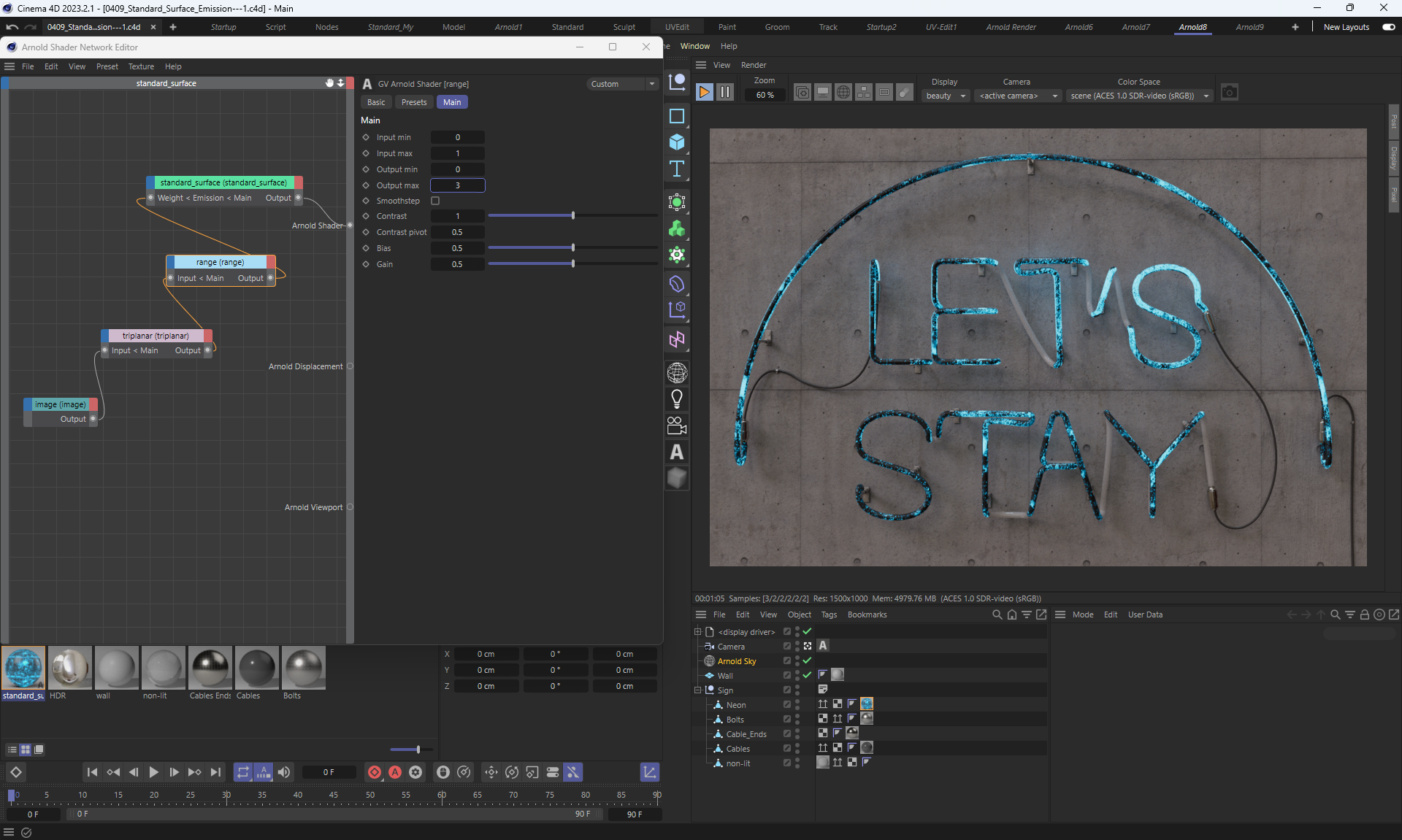
Task: Select the HDR material thumbnail
Action: (x=69, y=667)
